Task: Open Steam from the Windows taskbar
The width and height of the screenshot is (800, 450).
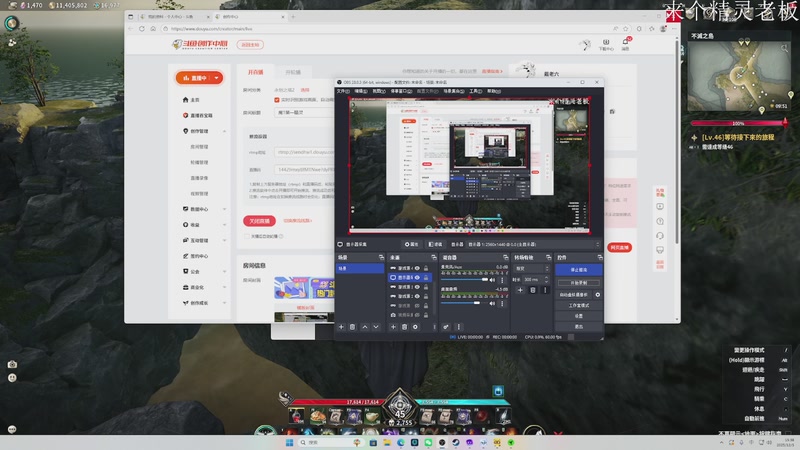Action: pos(456,442)
